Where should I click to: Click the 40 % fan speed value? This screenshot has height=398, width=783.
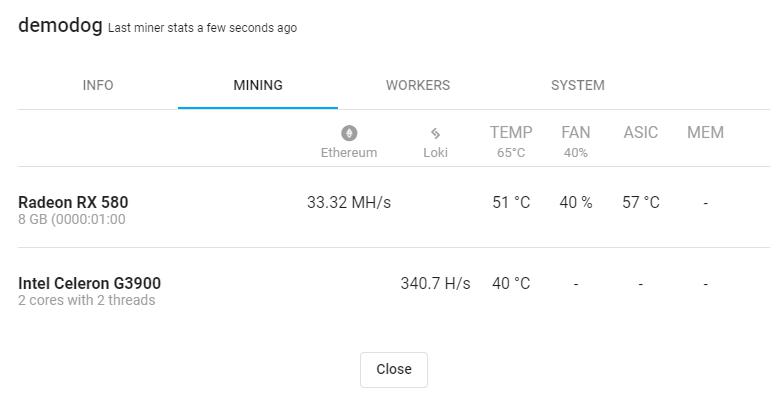576,202
